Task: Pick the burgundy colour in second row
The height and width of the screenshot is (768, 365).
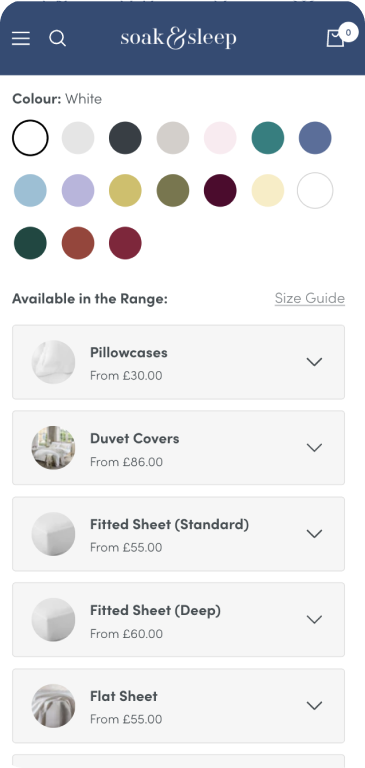Action: point(220,191)
